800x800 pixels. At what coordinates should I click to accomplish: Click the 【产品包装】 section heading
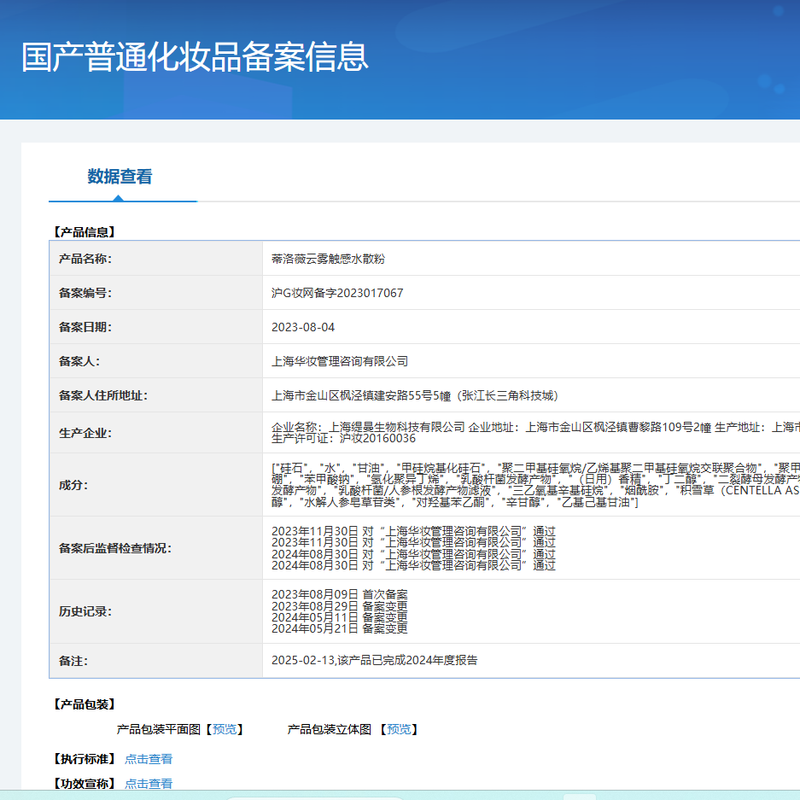[84, 705]
